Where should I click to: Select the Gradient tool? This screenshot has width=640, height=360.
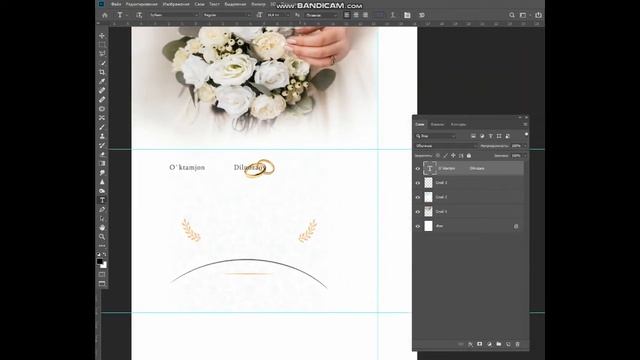102,163
